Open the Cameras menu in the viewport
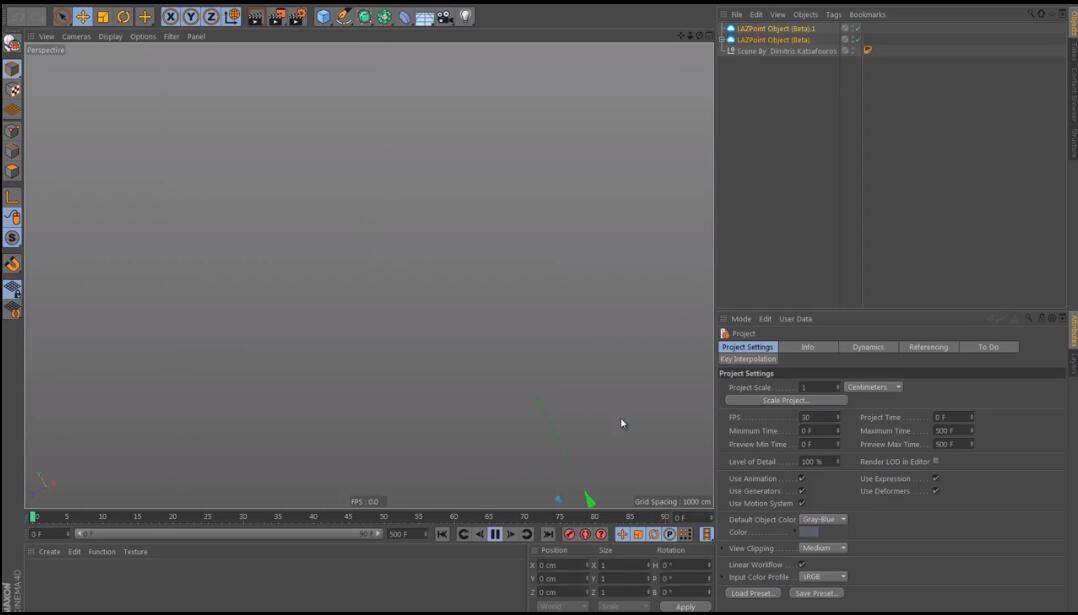This screenshot has height=615, width=1078. [76, 36]
